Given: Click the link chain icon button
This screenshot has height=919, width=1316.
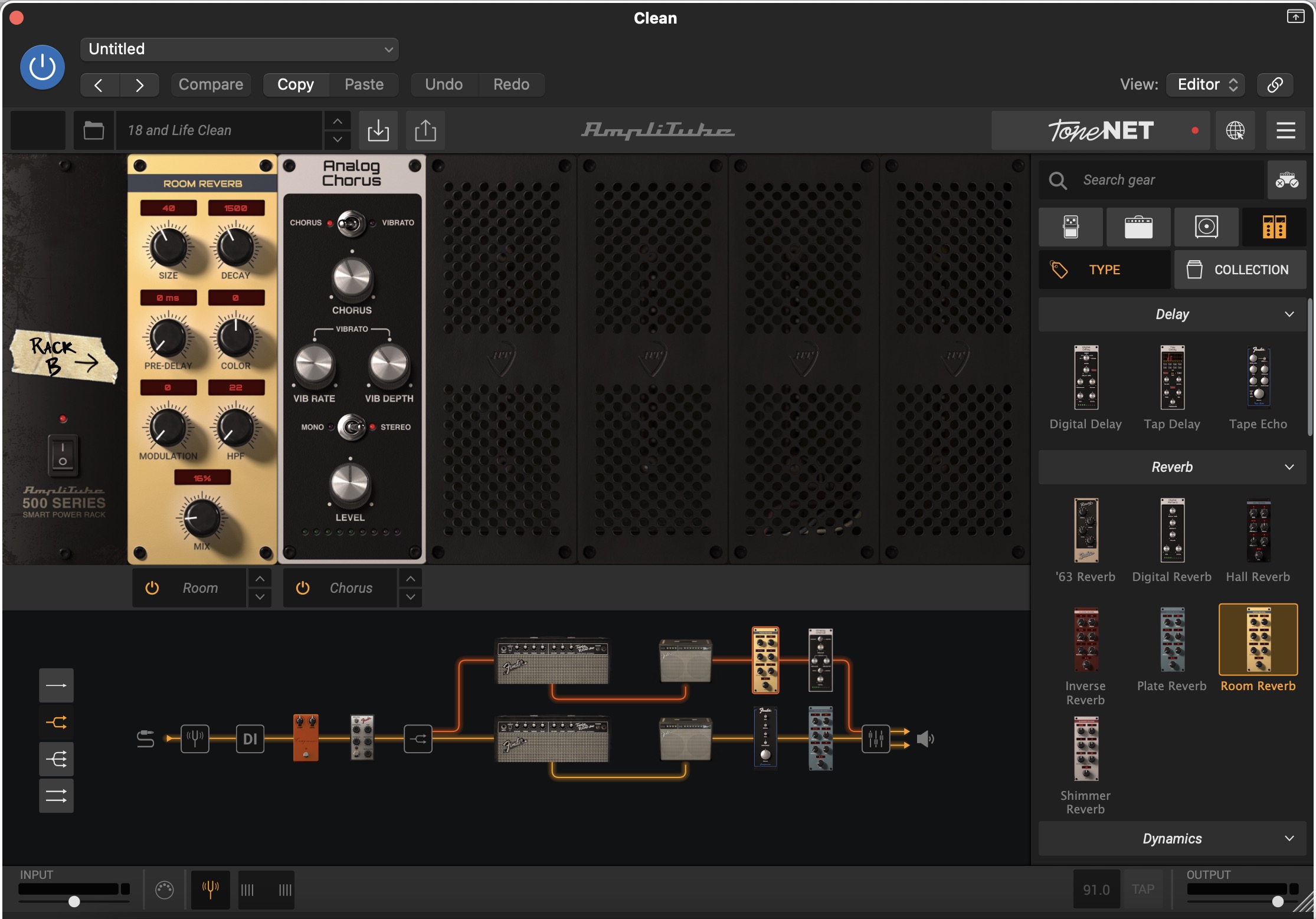Looking at the screenshot, I should [1275, 85].
